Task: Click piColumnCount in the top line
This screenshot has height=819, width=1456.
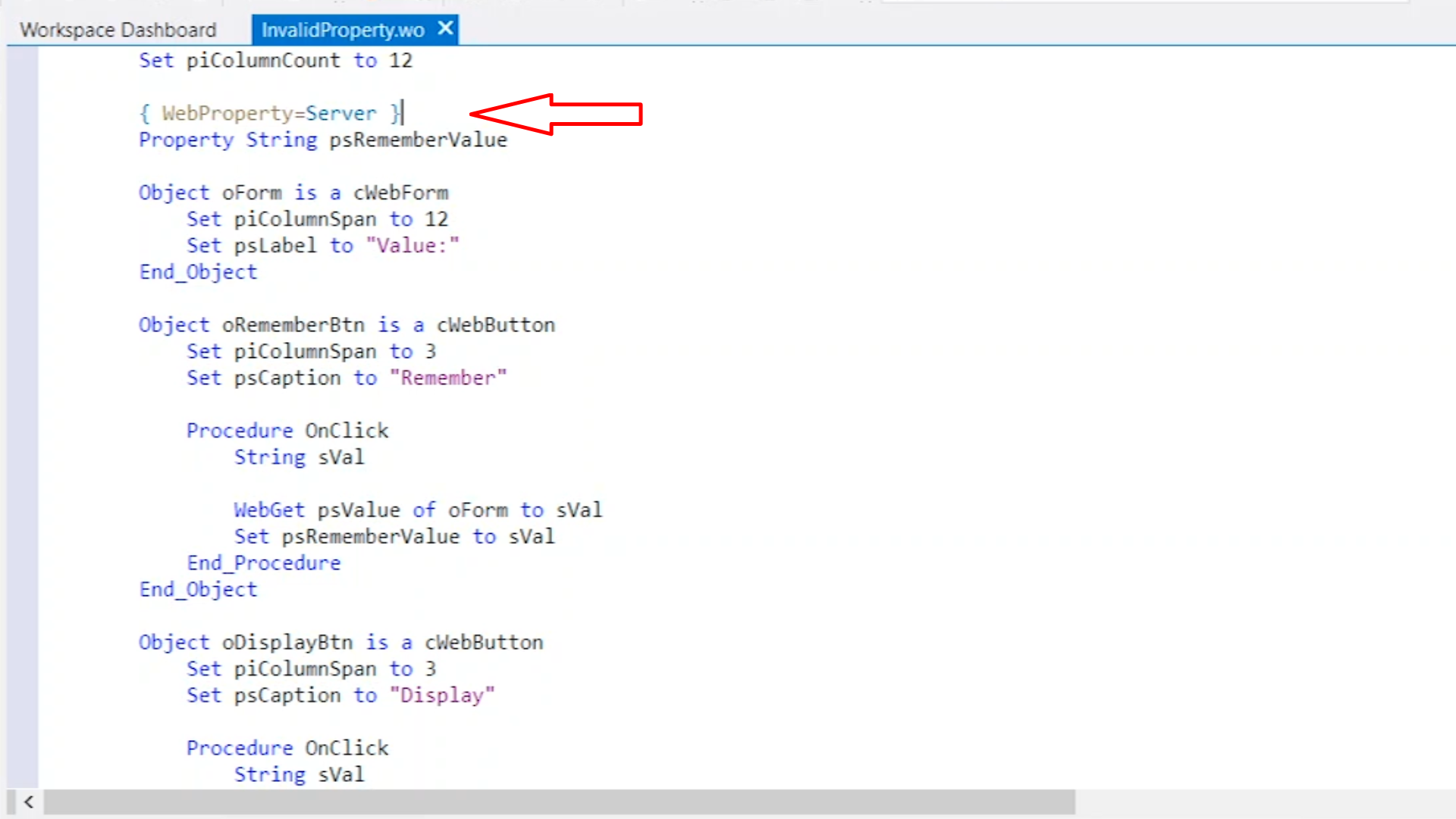Action: pos(263,61)
